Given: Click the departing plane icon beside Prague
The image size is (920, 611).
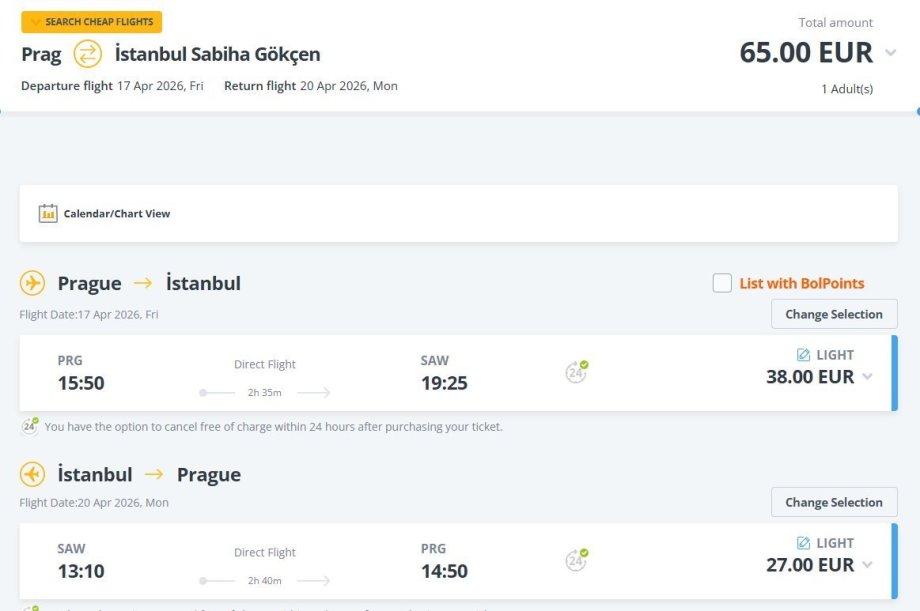Looking at the screenshot, I should 33,283.
